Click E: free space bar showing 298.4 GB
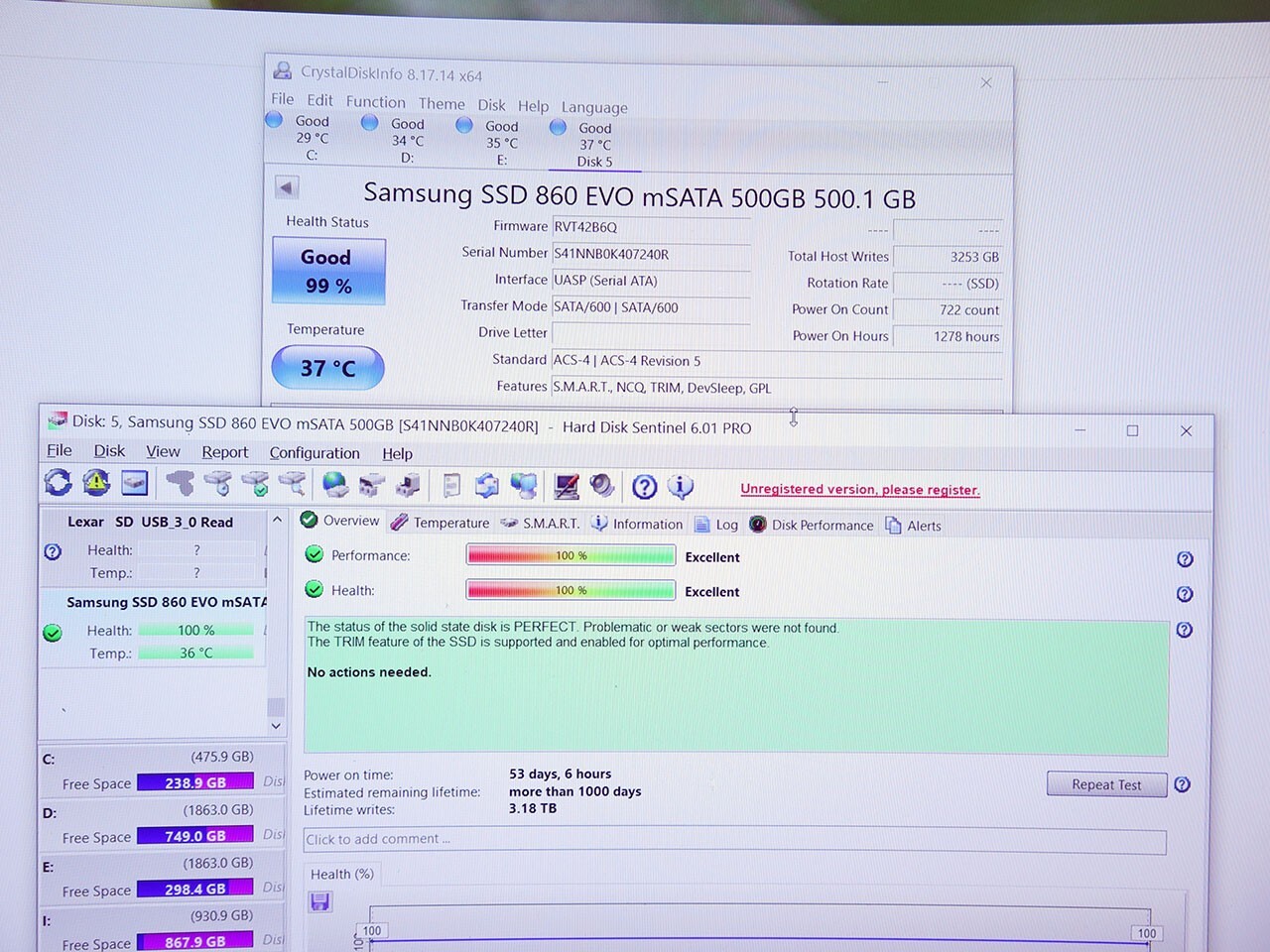 tap(195, 889)
